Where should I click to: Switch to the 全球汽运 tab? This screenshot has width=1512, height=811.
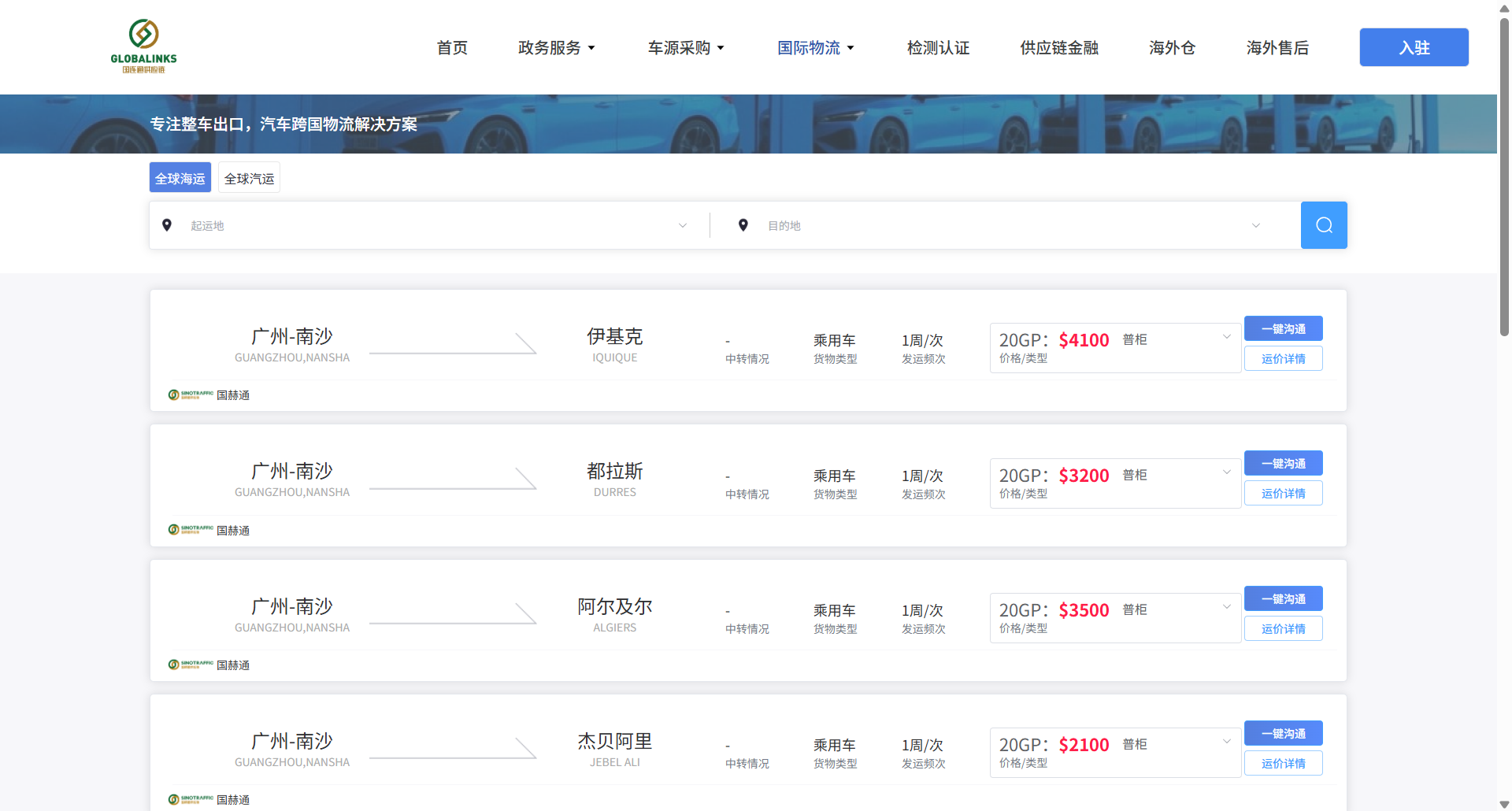coord(249,179)
